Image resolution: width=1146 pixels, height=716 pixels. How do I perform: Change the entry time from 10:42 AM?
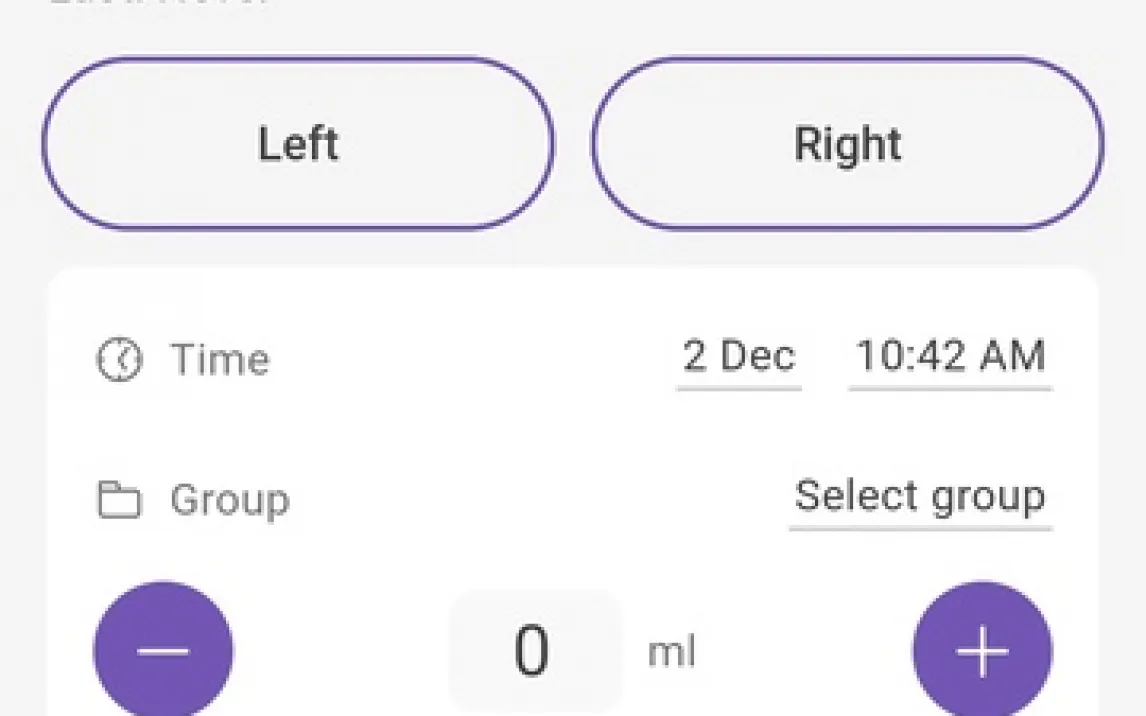point(950,357)
